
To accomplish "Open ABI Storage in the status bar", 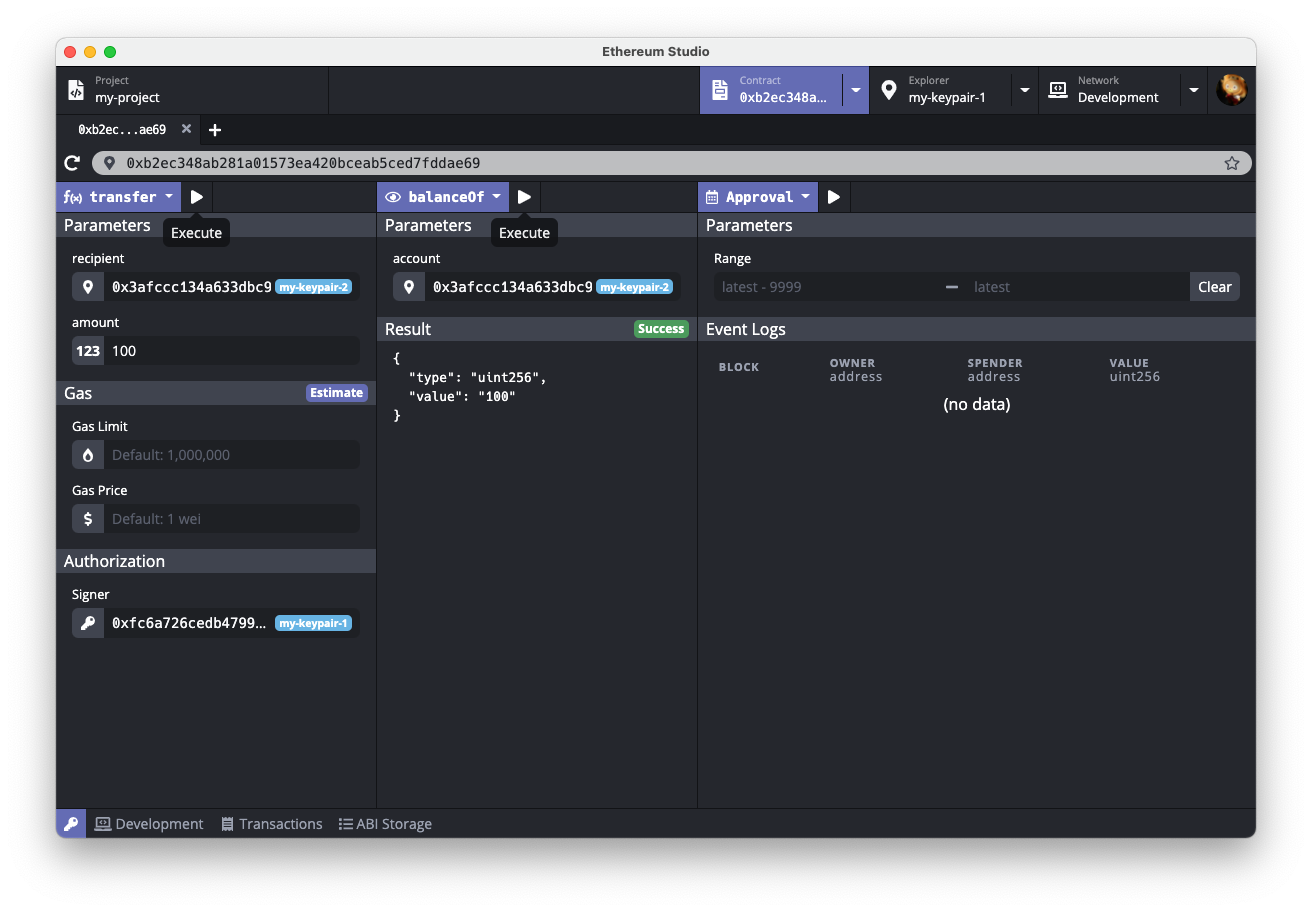I will click(385, 824).
